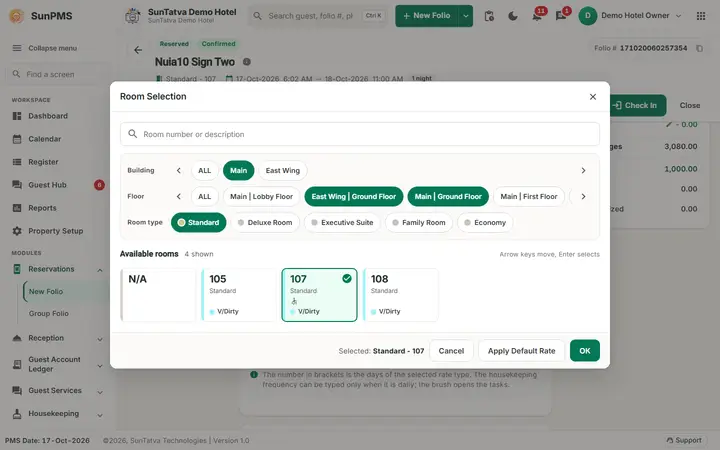Focus the guest and folio search box
The width and height of the screenshot is (720, 450).
(318, 16)
